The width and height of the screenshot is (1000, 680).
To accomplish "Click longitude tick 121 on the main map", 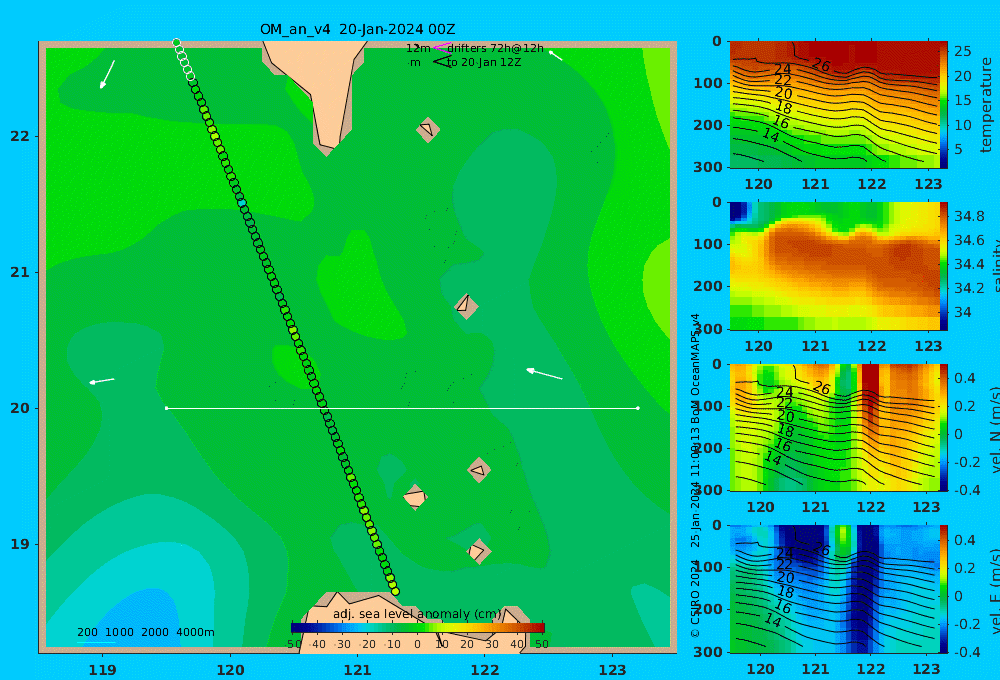I will (x=357, y=670).
